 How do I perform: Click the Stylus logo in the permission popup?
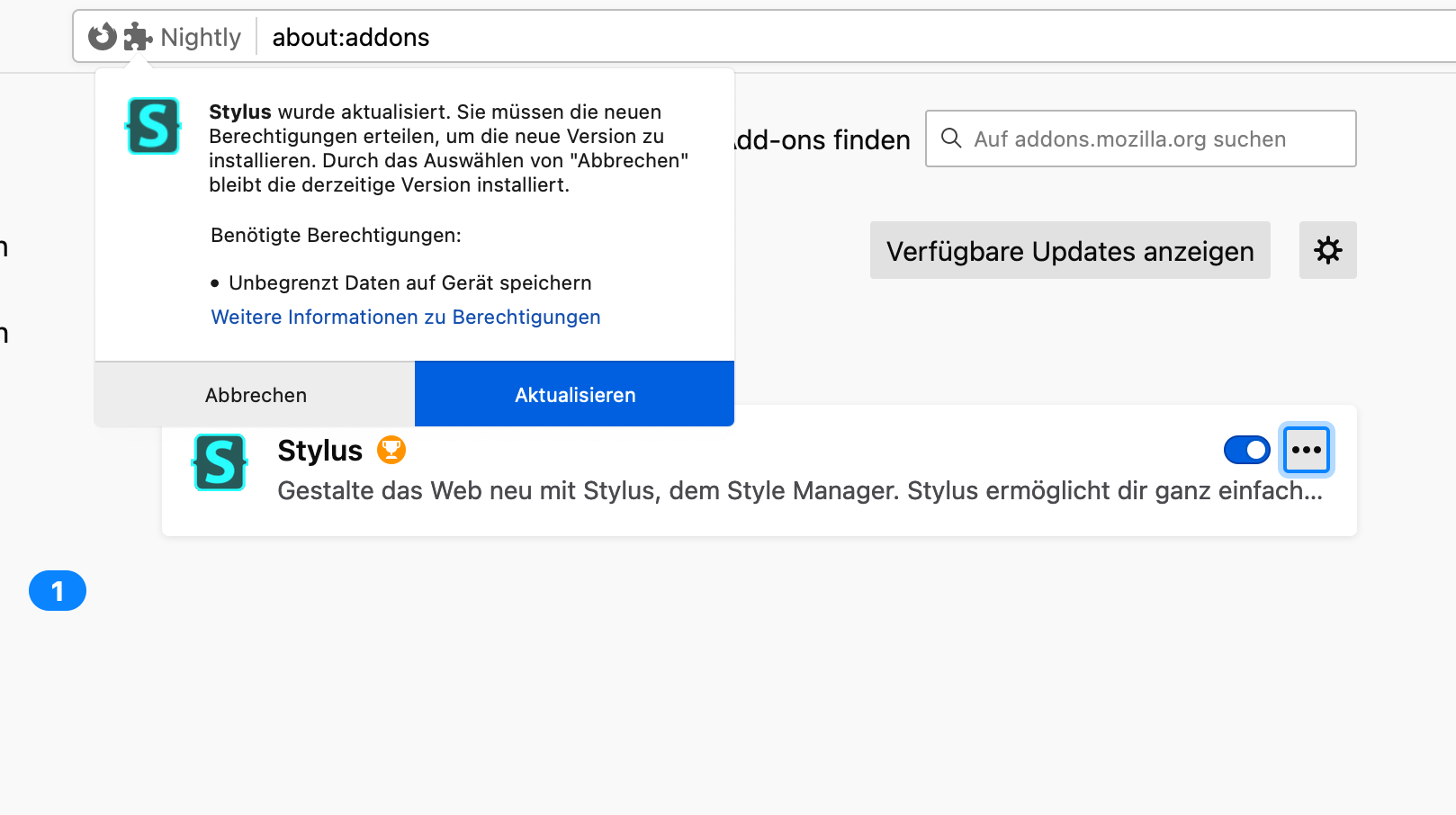click(153, 126)
